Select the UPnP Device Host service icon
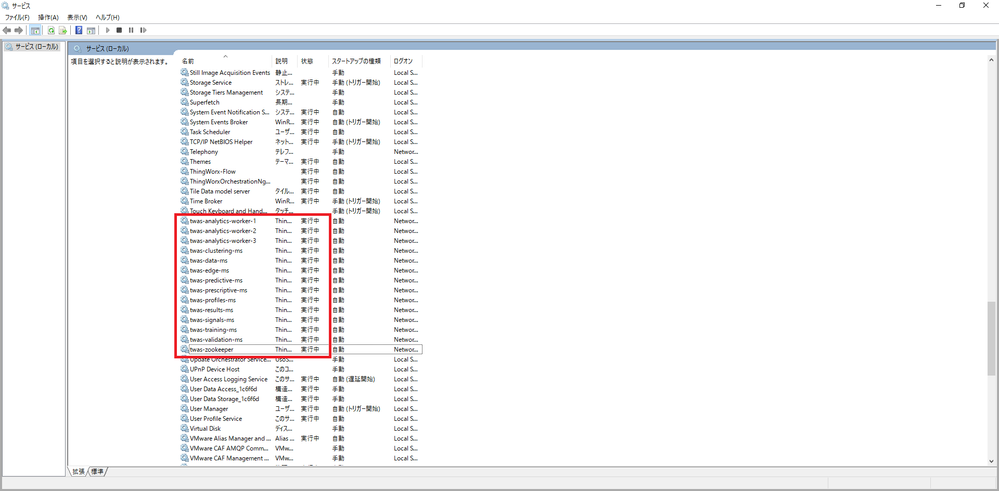The height and width of the screenshot is (491, 999). 185,369
